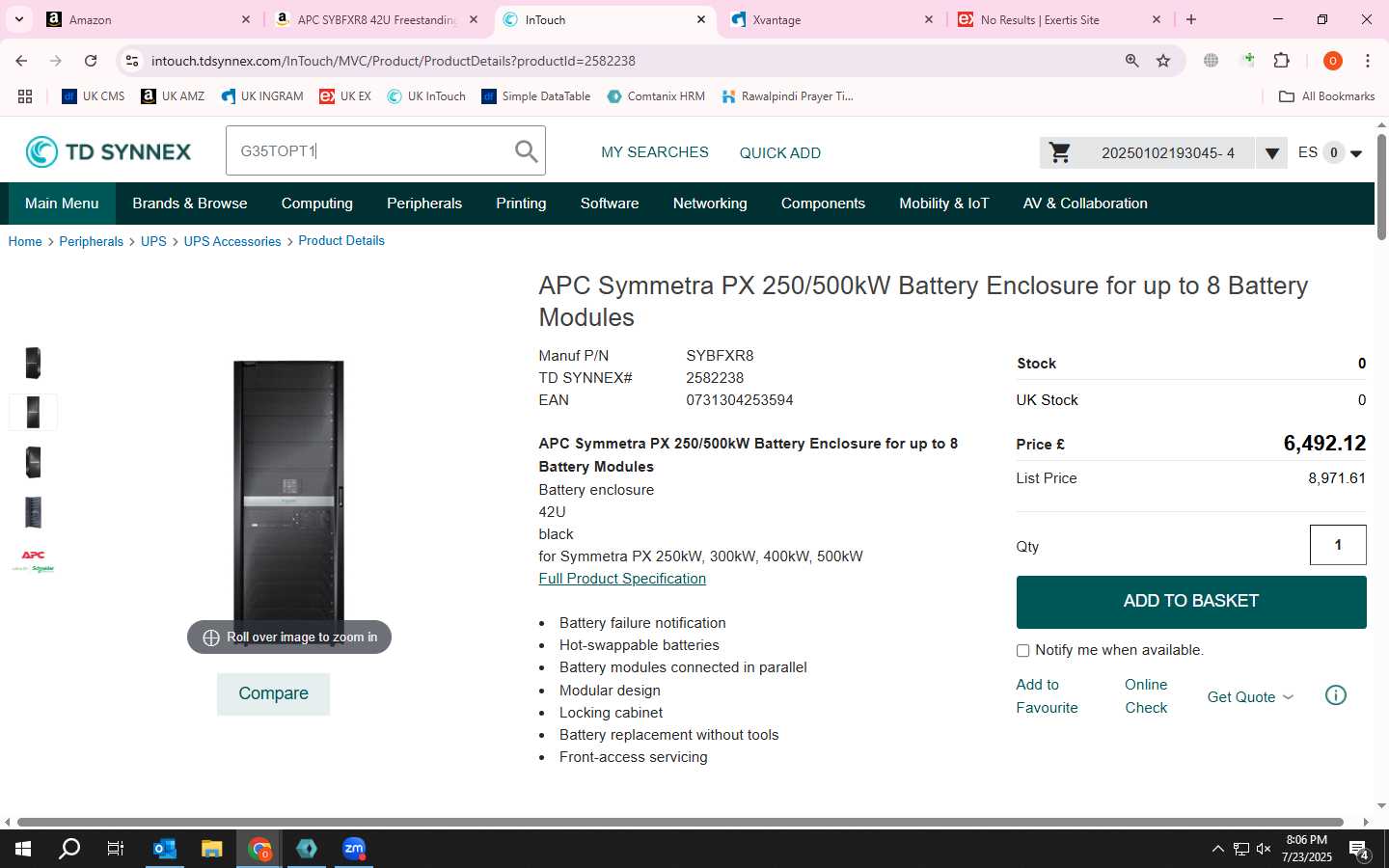This screenshot has width=1389, height=868.
Task: Click the info icon beside Get Quote
Action: point(1336,695)
